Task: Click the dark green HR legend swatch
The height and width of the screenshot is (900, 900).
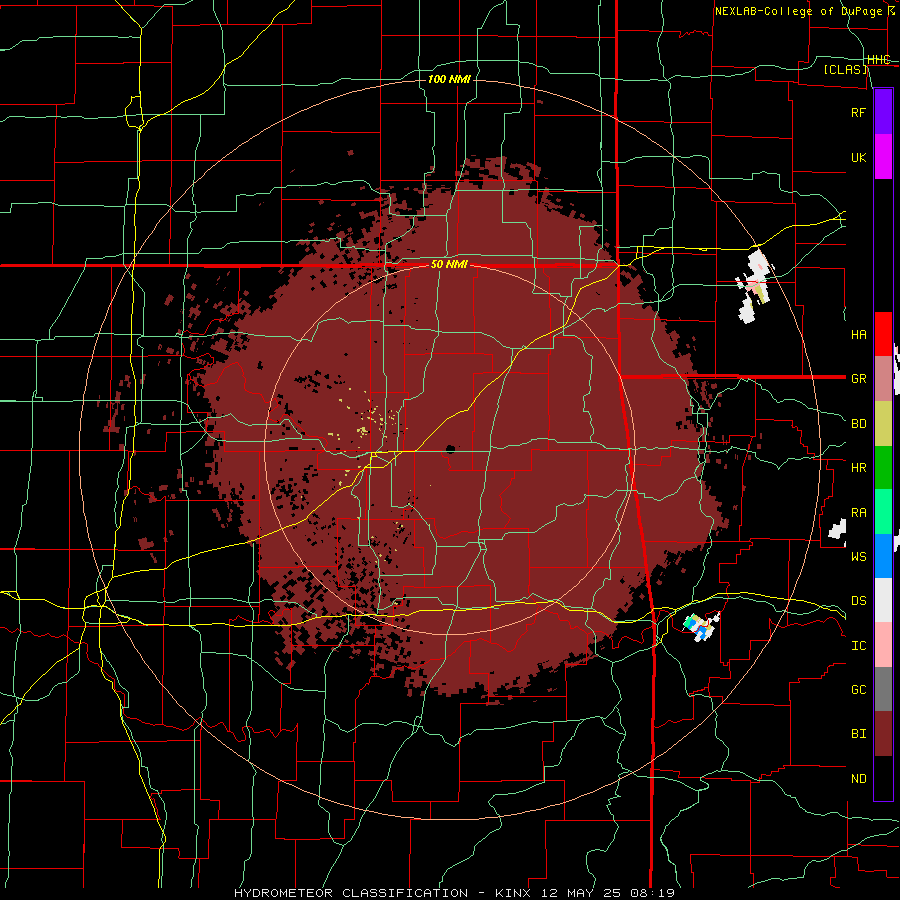Action: point(883,467)
